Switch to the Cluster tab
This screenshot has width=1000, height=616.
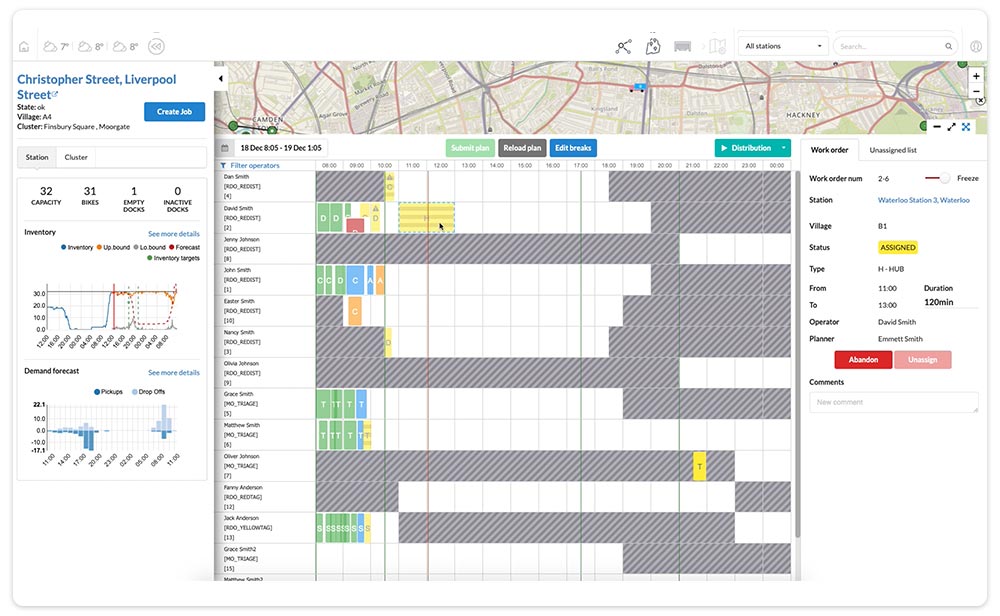(76, 158)
